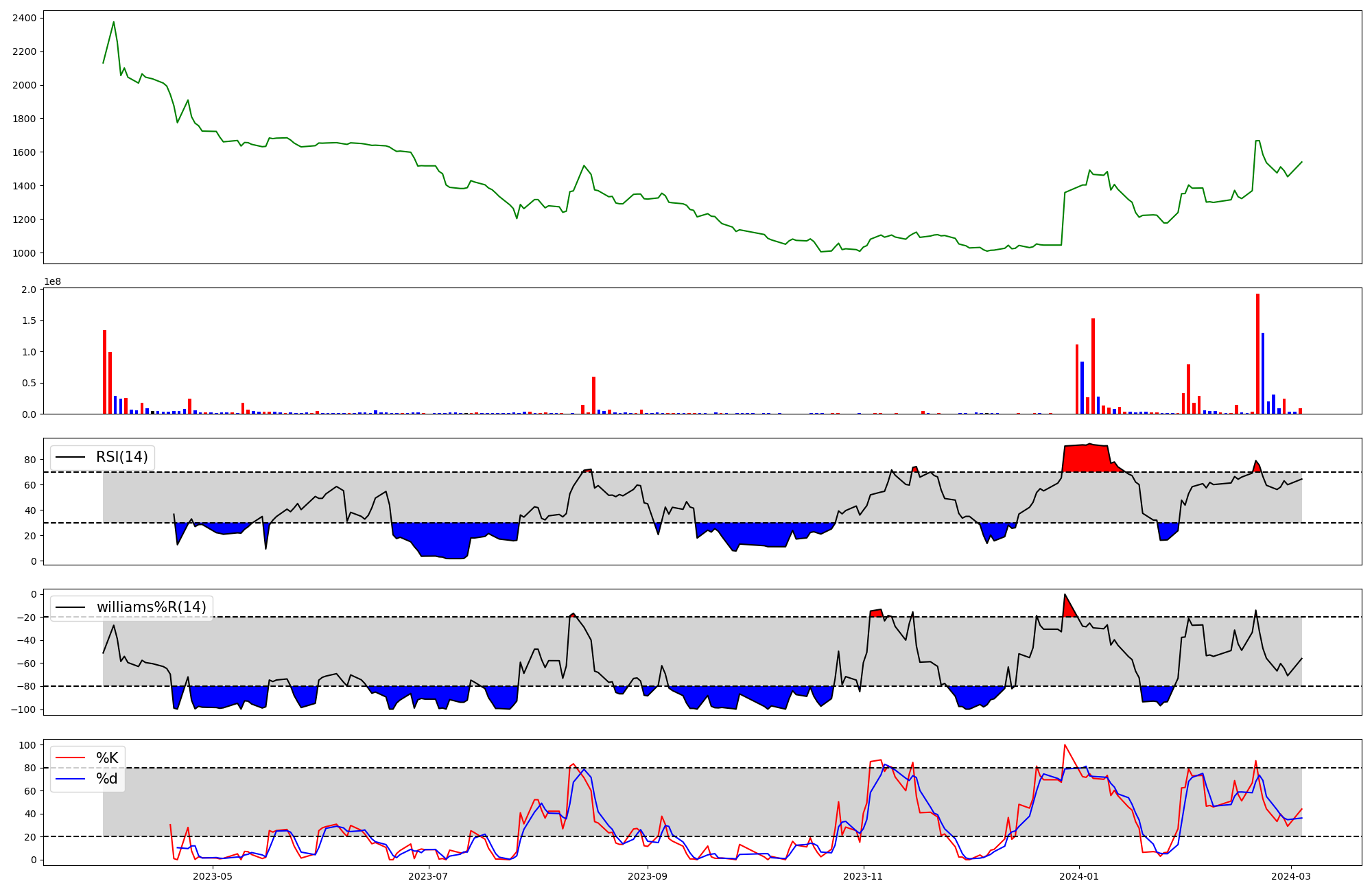Click the 100 tick on stochastic axis
Viewport: 1372px width, 892px height.
[x=27, y=745]
